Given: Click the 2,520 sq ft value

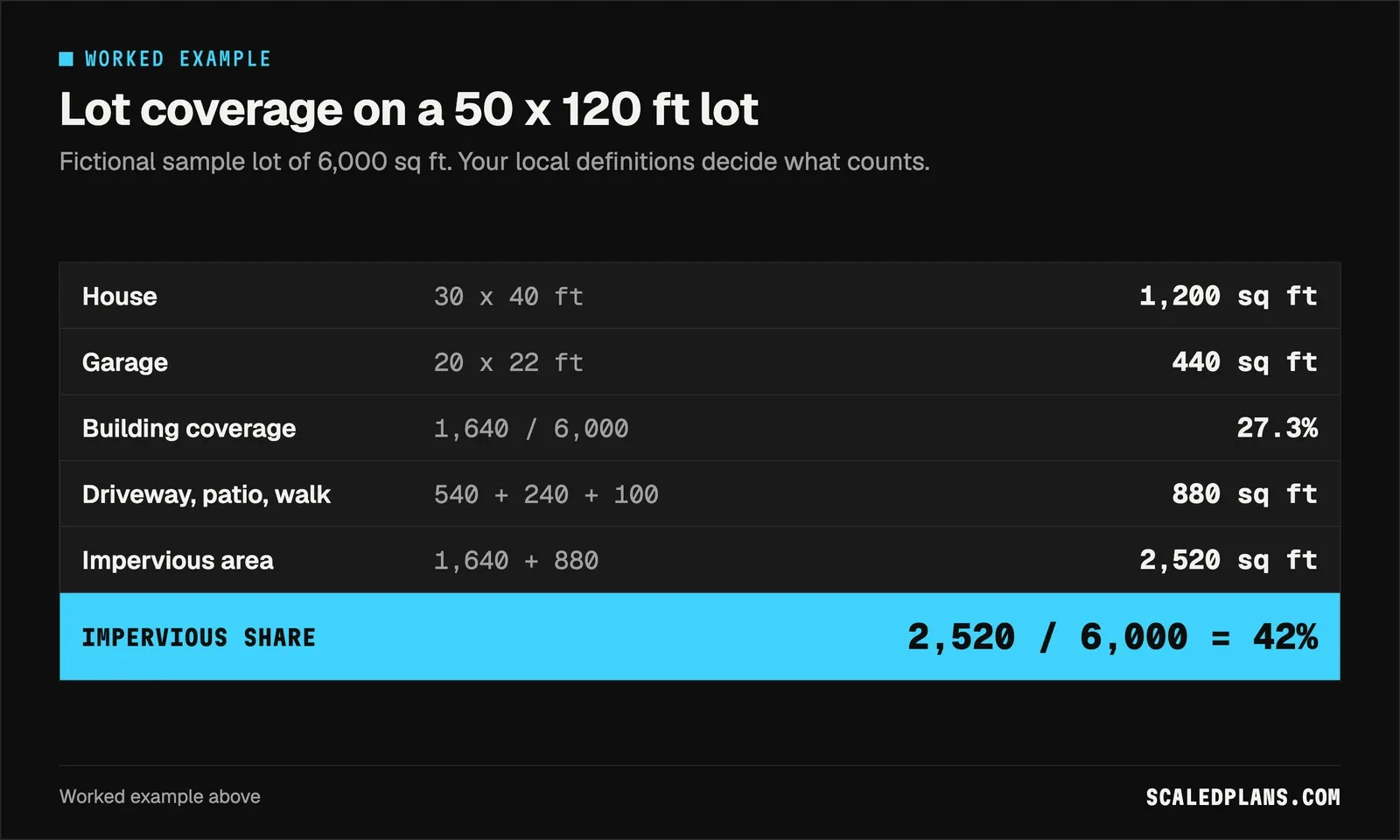Looking at the screenshot, I should point(1228,560).
